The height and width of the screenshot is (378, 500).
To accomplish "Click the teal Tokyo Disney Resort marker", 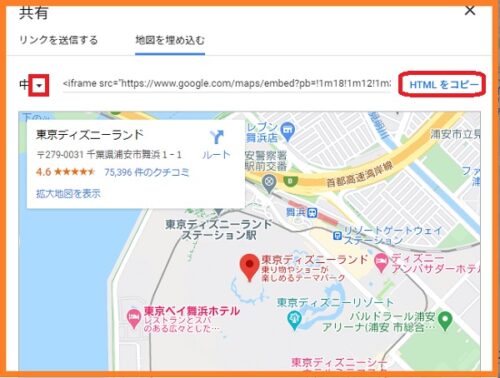I will 294,320.
